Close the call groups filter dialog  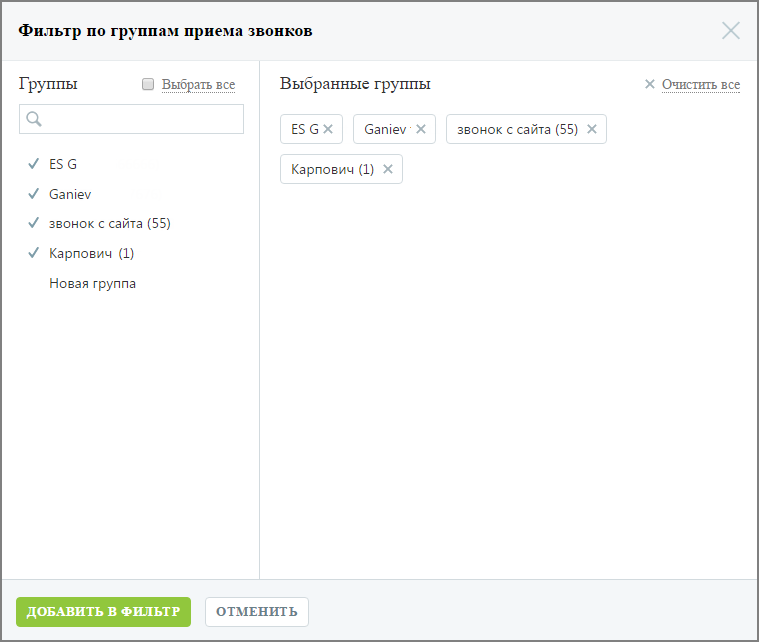pos(730,31)
